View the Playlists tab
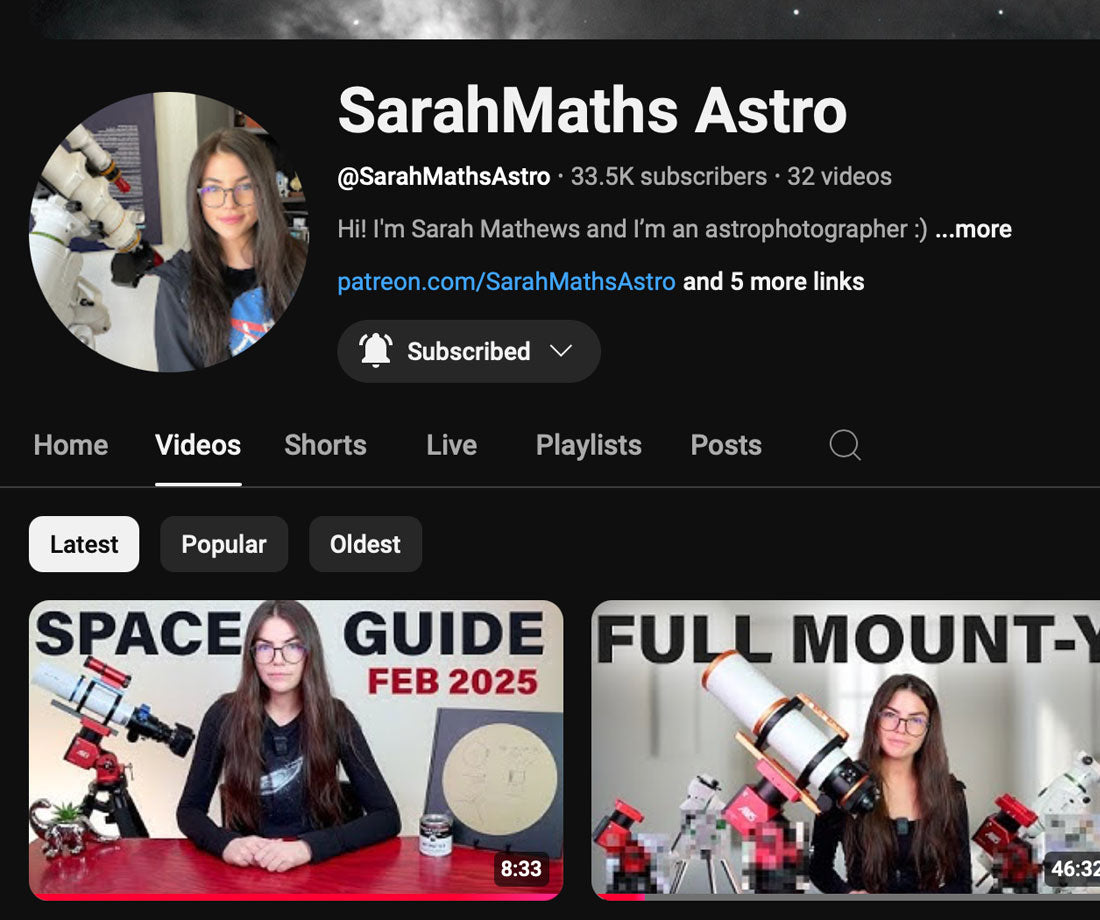Screen dimensions: 1100x920 pos(588,445)
